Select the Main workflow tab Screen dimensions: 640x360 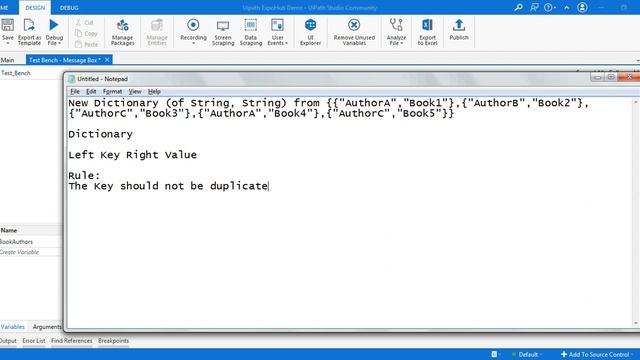click(x=8, y=60)
